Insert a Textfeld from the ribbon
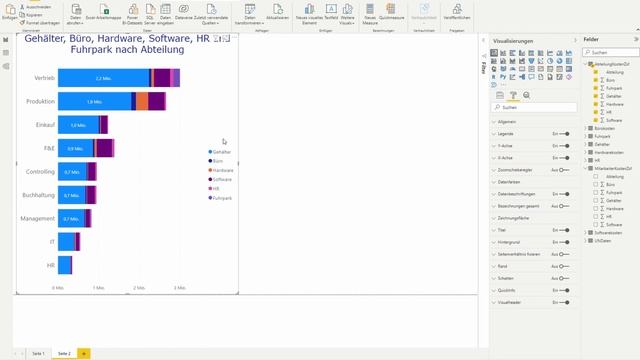640x360 pixels. point(331,12)
